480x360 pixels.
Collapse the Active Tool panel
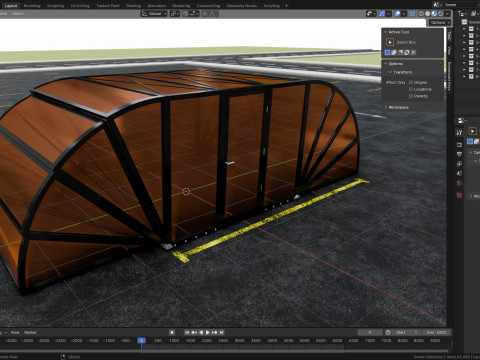[x=386, y=32]
